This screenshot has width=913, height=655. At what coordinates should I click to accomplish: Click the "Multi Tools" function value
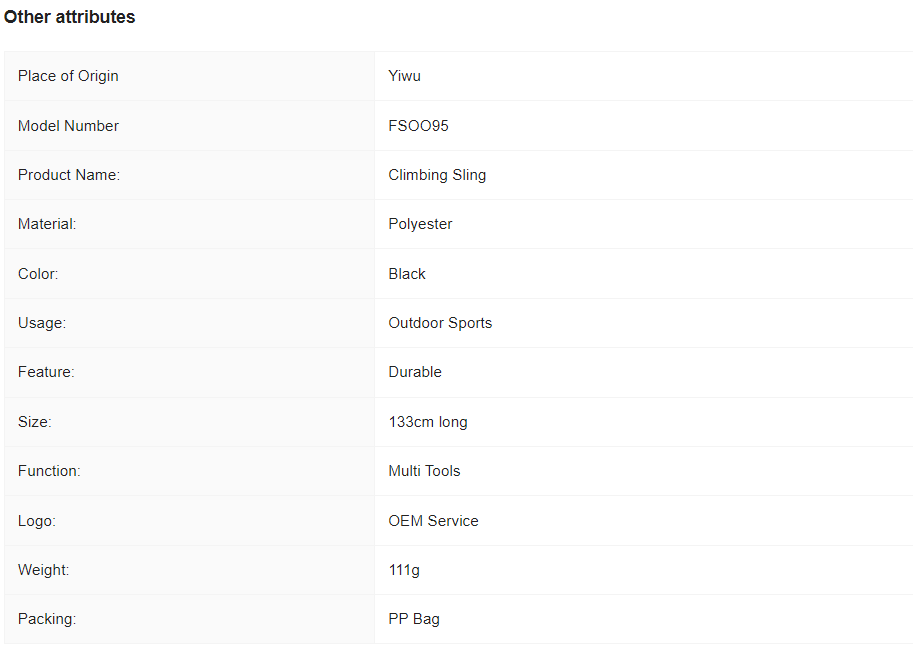click(x=424, y=471)
